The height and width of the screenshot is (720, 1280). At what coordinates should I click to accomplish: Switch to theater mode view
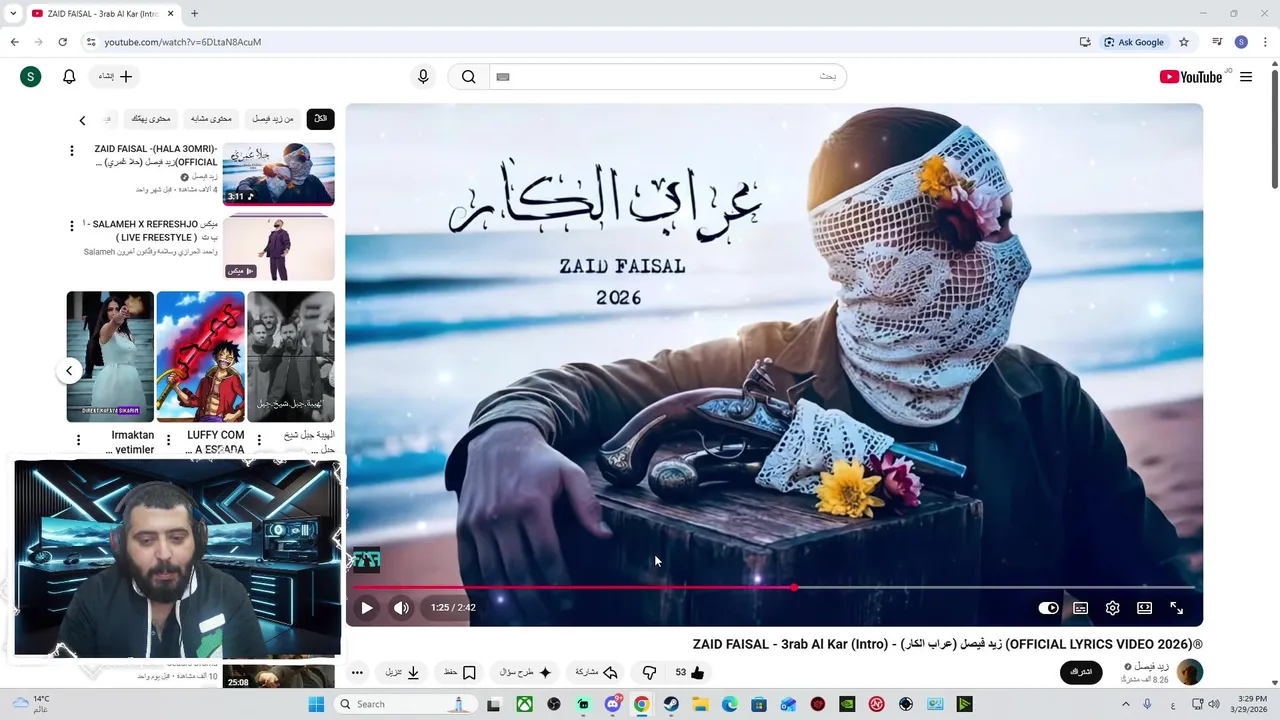1144,607
